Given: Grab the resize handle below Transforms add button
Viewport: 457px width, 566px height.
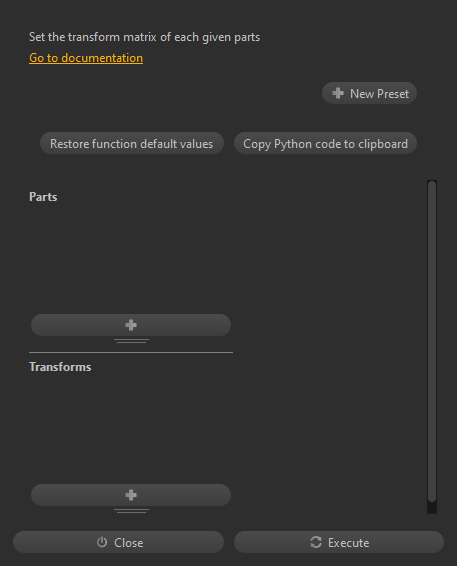Looking at the screenshot, I should point(131,511).
